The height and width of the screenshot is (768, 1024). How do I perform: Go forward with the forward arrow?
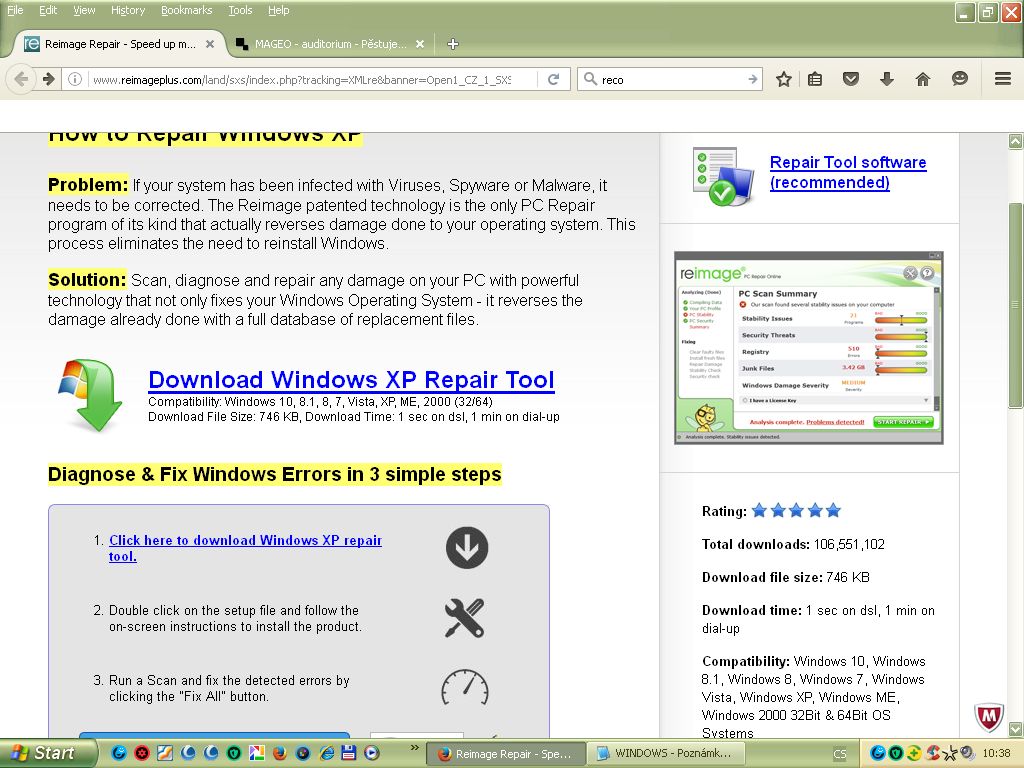(x=48, y=79)
